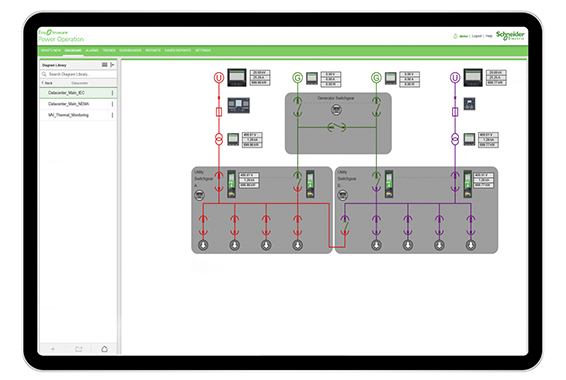This screenshot has height=380, width=566.
Task: Switch to the DIAGRAMS tab
Action: click(x=73, y=50)
